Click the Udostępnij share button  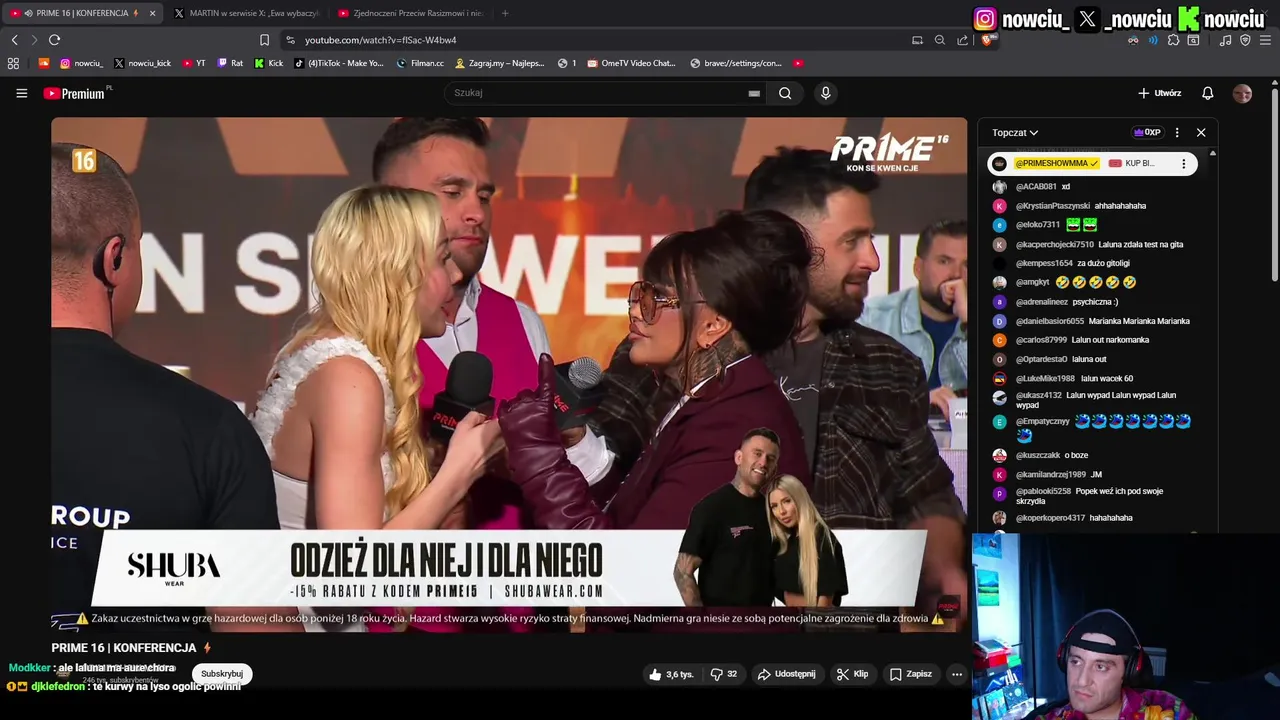tap(786, 674)
